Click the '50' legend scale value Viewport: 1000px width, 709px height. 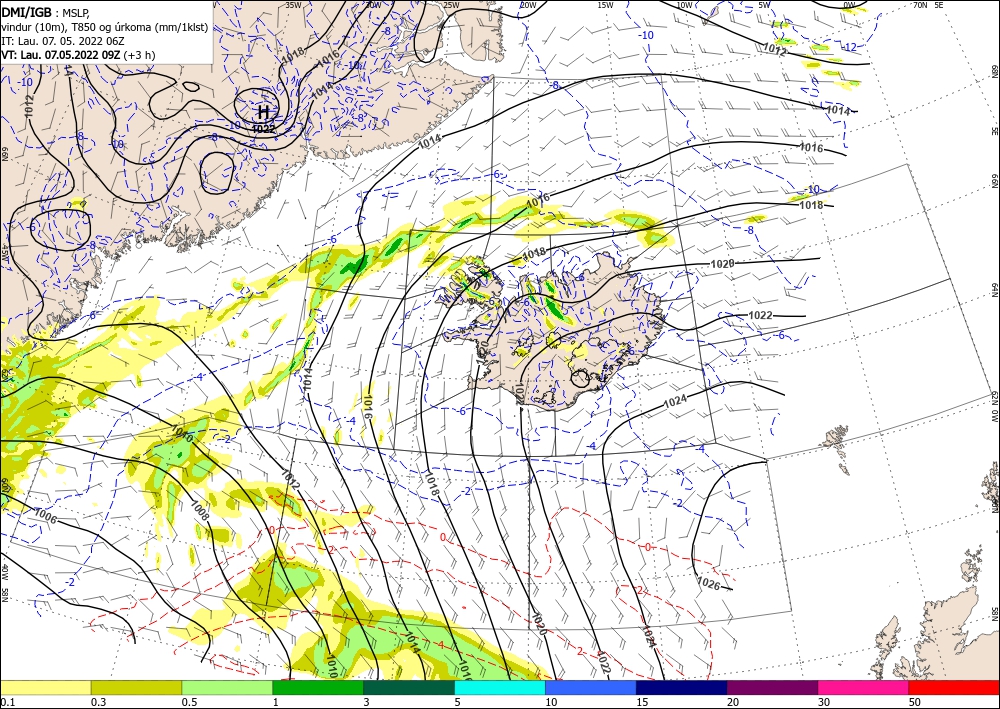coord(915,702)
